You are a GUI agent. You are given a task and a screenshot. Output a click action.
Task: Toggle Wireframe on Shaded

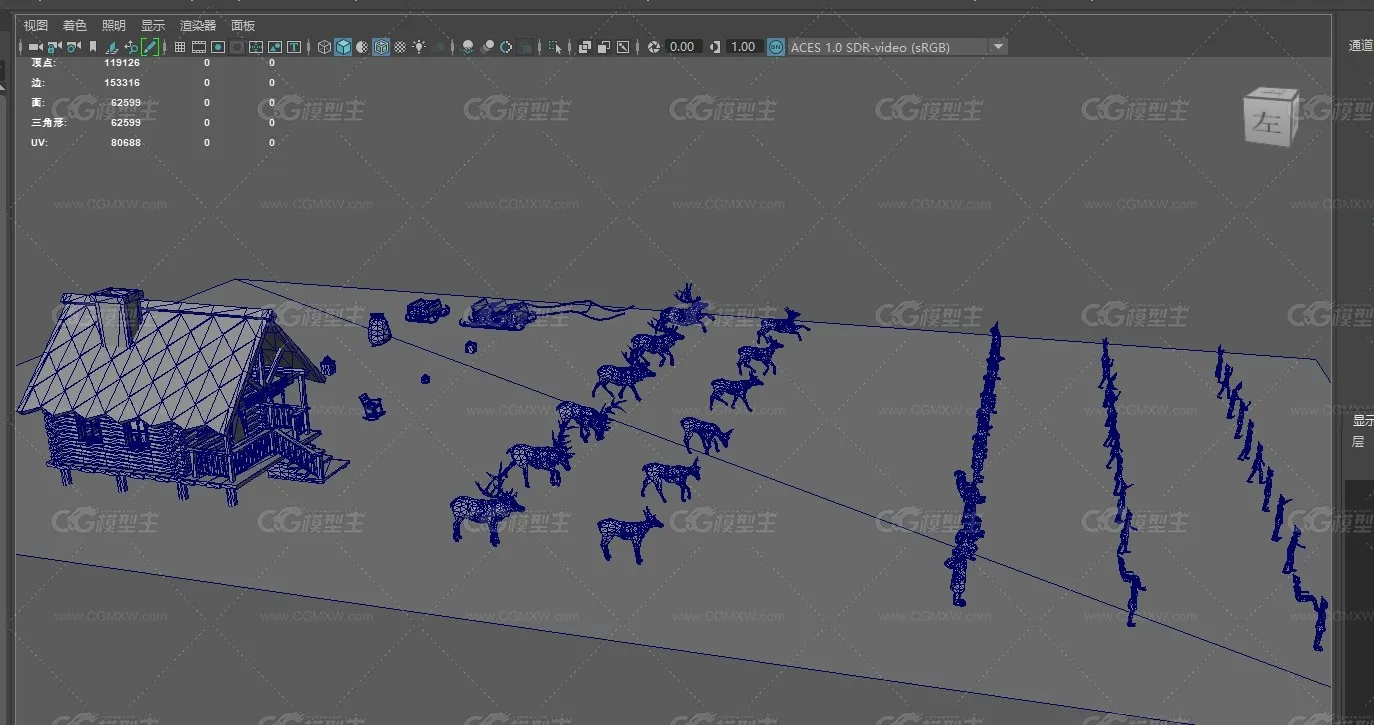coord(381,47)
